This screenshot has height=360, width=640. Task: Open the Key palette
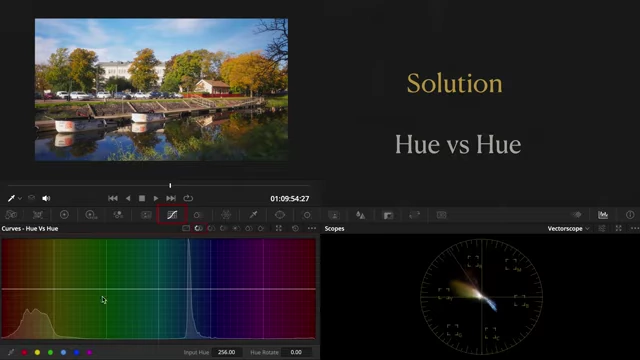[x=388, y=215]
